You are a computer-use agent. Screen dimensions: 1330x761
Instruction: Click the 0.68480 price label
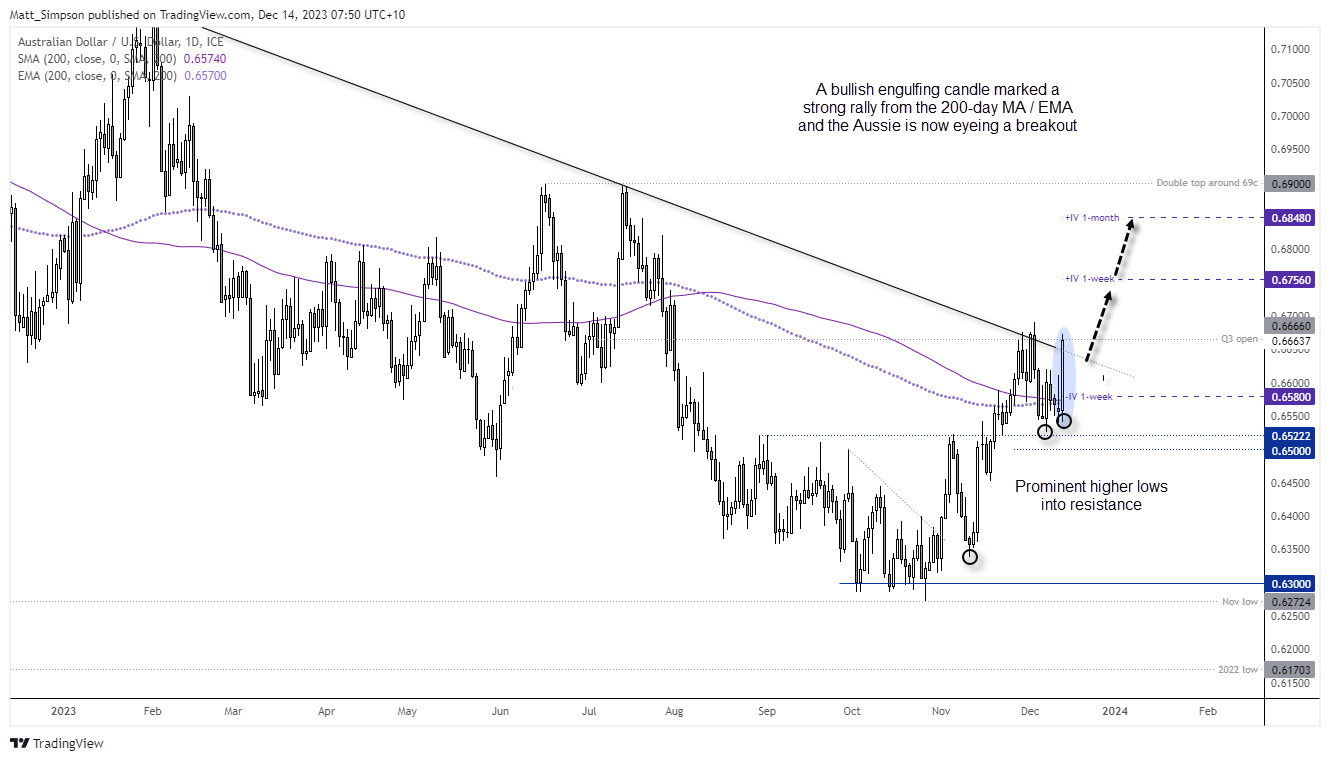click(1290, 218)
